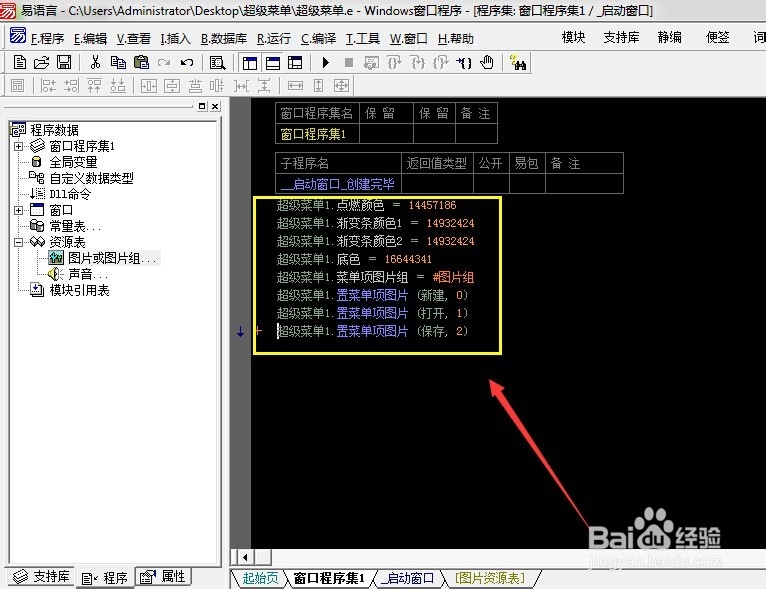766x589 pixels.
Task: Open the B.数据库 menu
Action: coord(224,39)
